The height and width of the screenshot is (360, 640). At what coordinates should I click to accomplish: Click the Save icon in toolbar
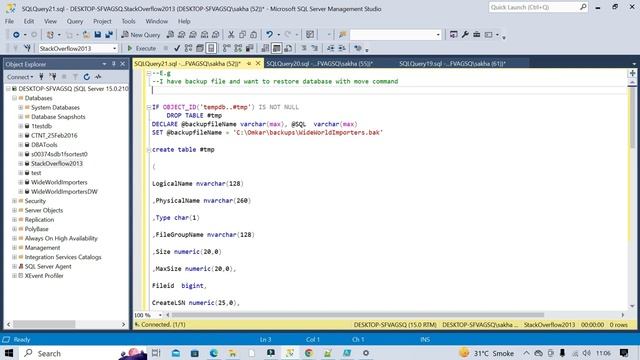[x=98, y=35]
